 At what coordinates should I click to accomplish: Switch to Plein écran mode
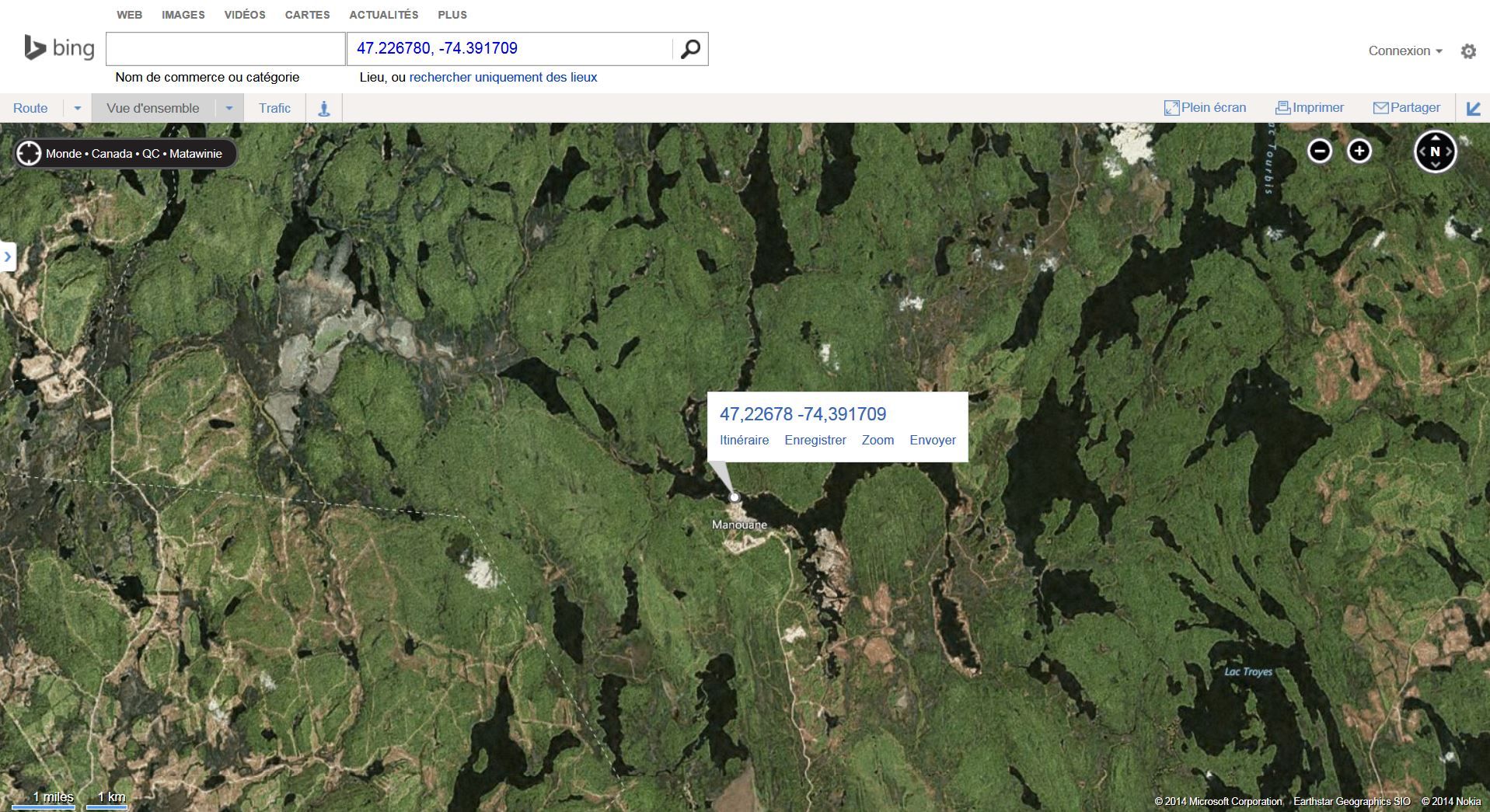click(x=1204, y=108)
